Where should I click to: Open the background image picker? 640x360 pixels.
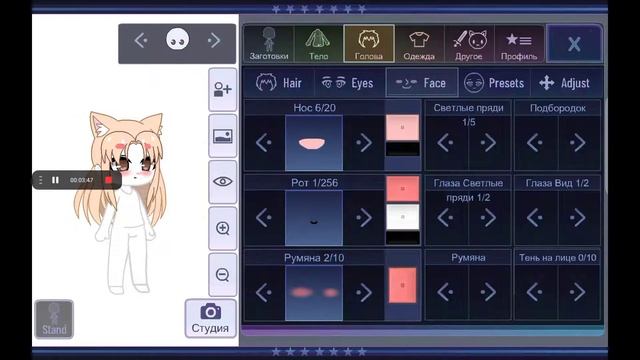pyautogui.click(x=223, y=136)
